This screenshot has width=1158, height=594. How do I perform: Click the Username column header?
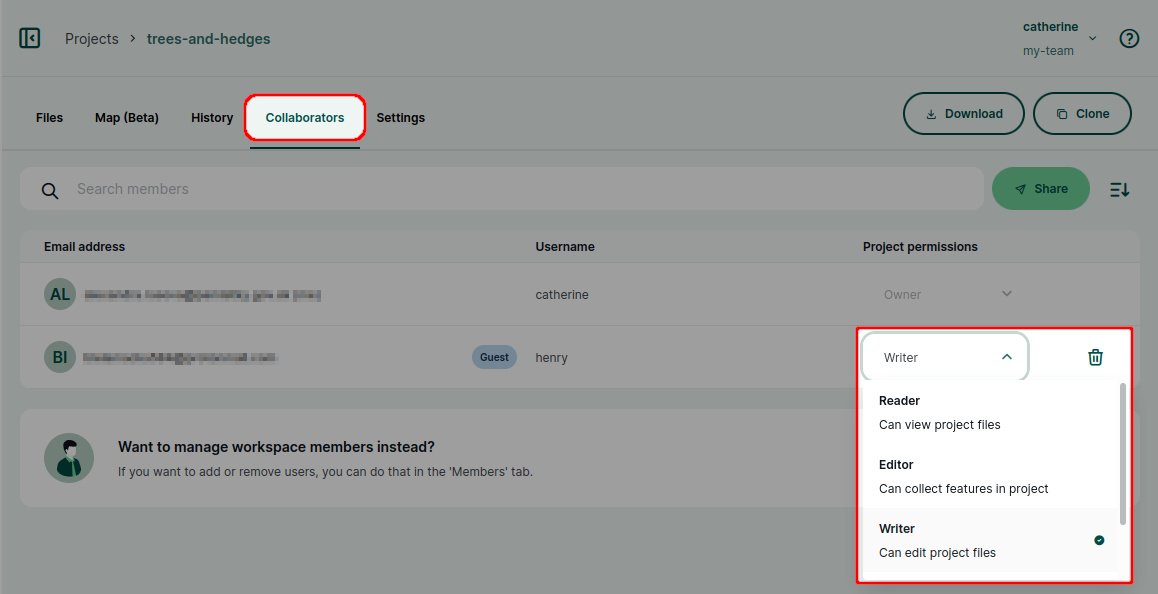pos(565,247)
